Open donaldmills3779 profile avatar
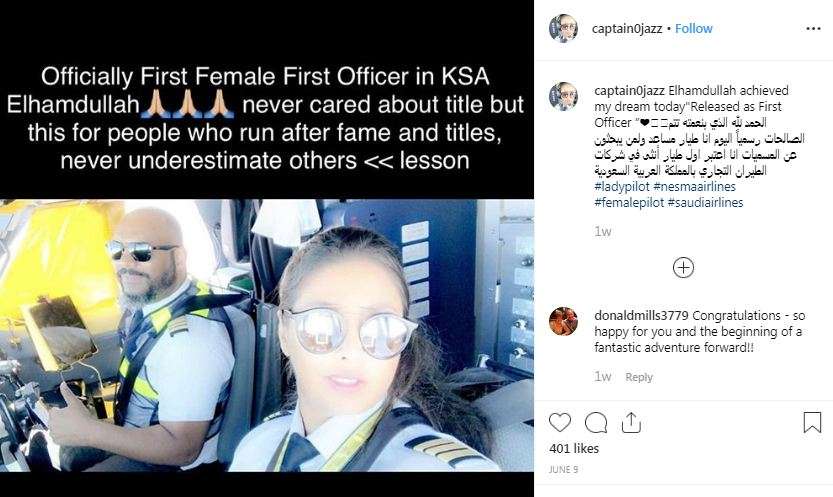Viewport: 833px width, 497px height. point(563,321)
